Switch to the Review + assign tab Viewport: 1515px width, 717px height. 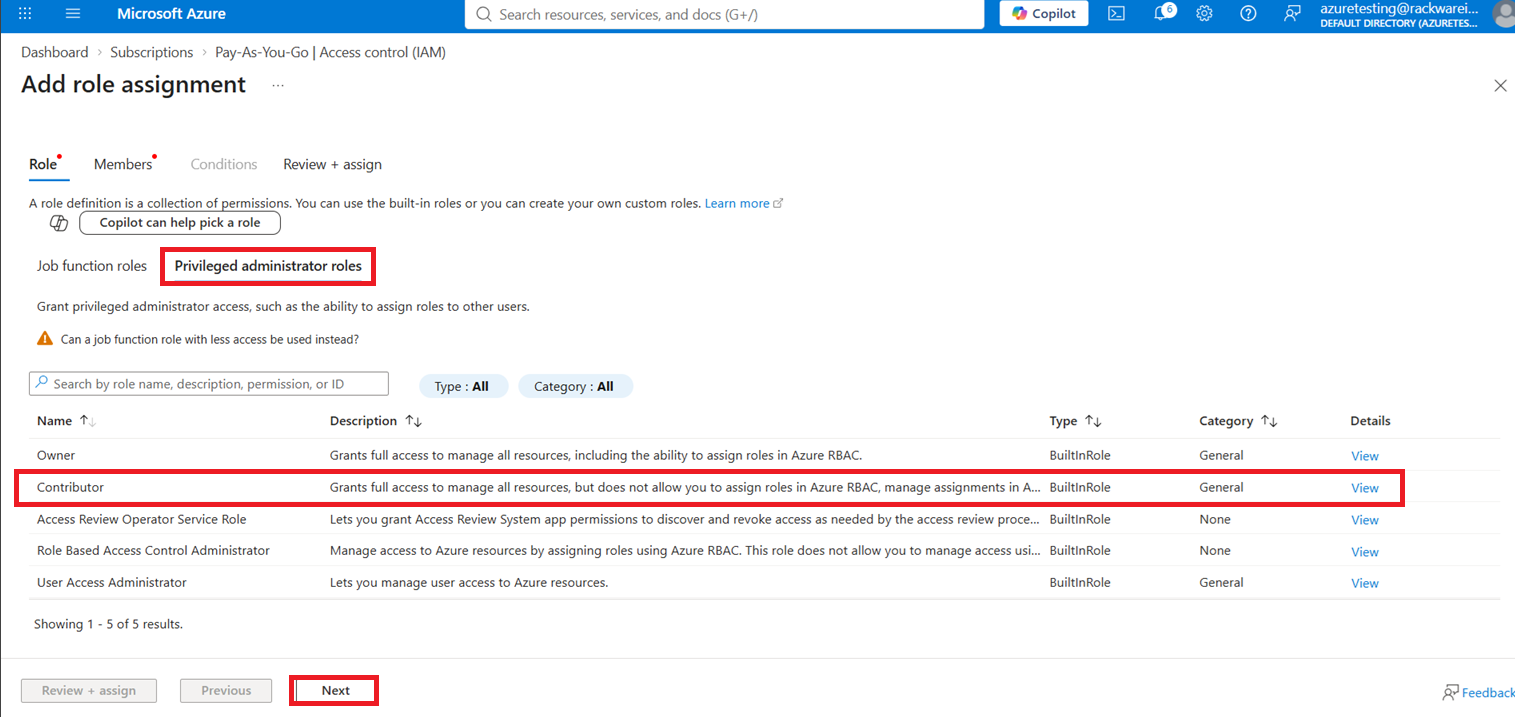(332, 164)
